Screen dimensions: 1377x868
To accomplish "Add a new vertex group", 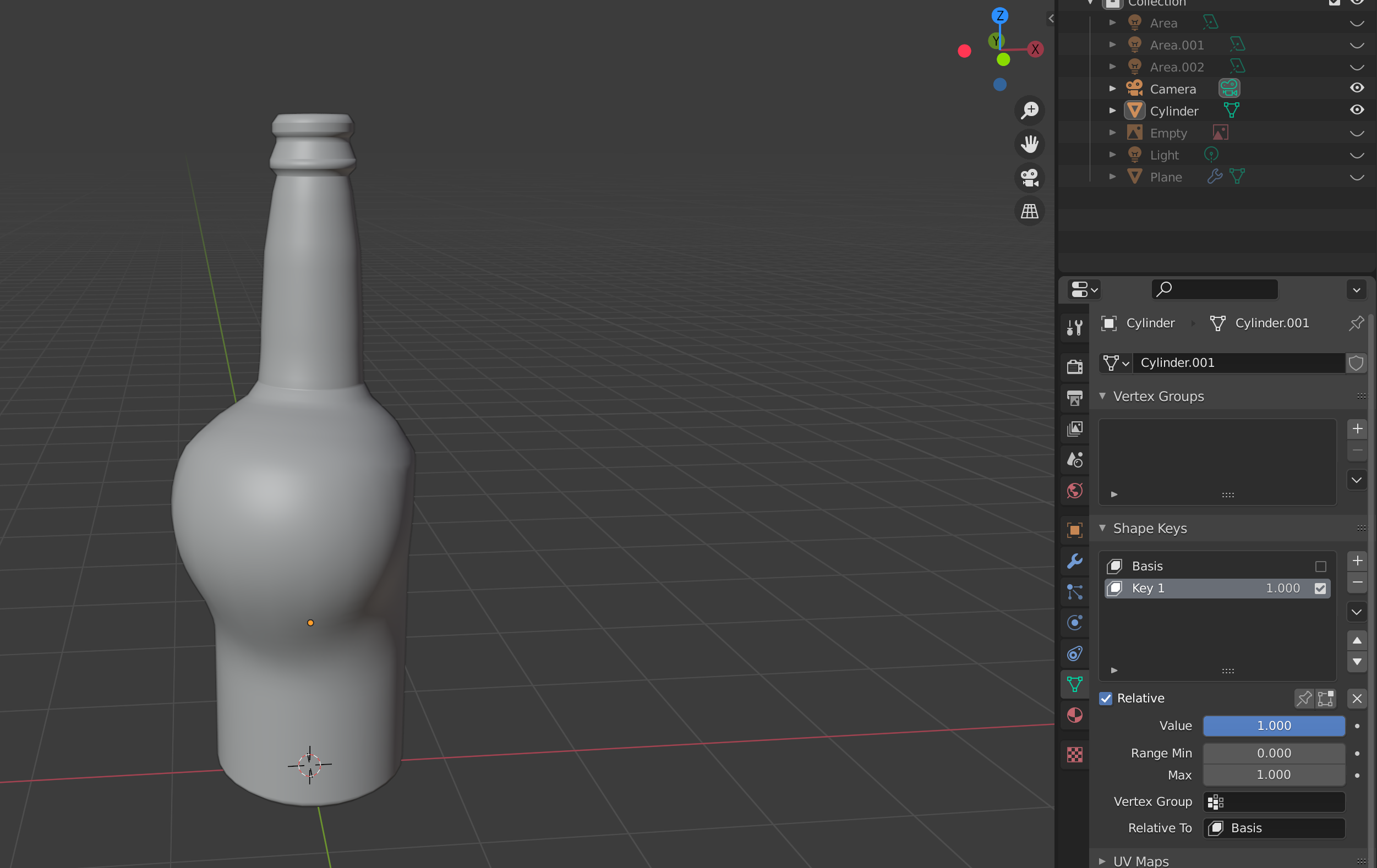I will (x=1357, y=428).
